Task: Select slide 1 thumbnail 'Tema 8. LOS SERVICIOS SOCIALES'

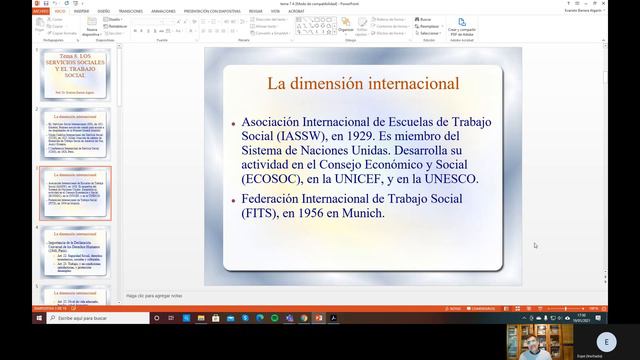Action: click(x=75, y=74)
